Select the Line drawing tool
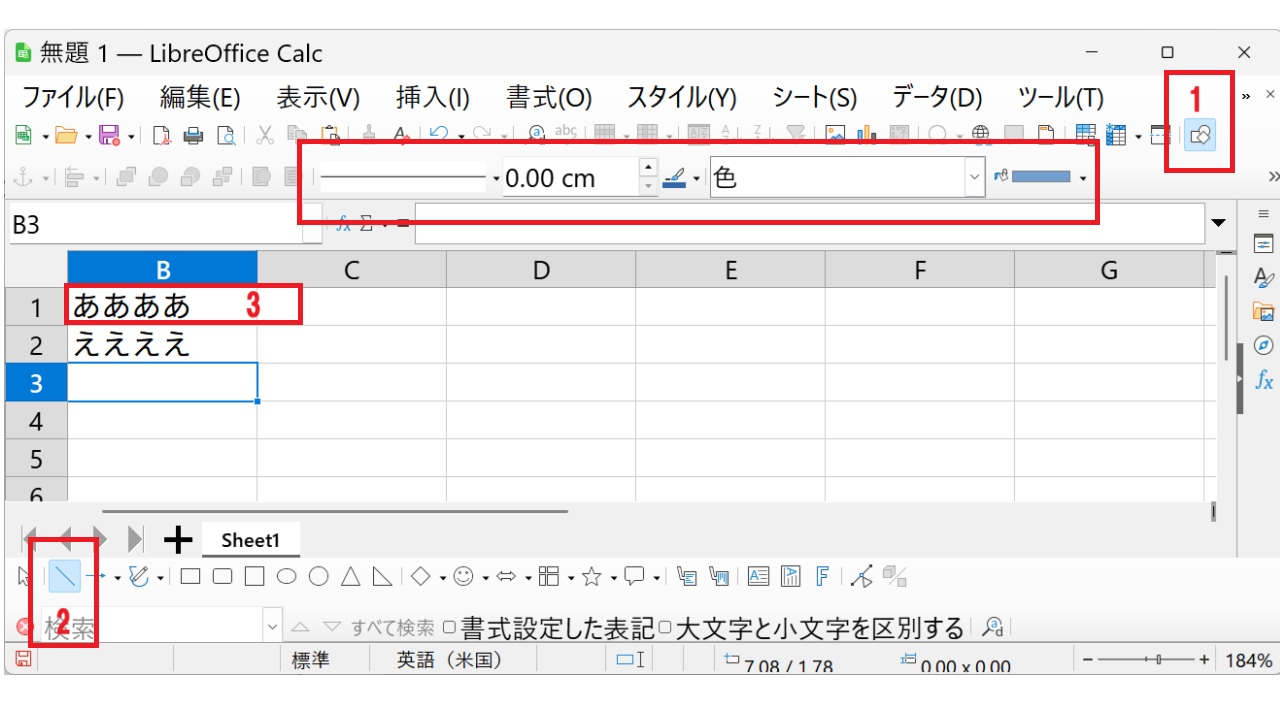Viewport: 1280px width, 720px height. pyautogui.click(x=65, y=576)
